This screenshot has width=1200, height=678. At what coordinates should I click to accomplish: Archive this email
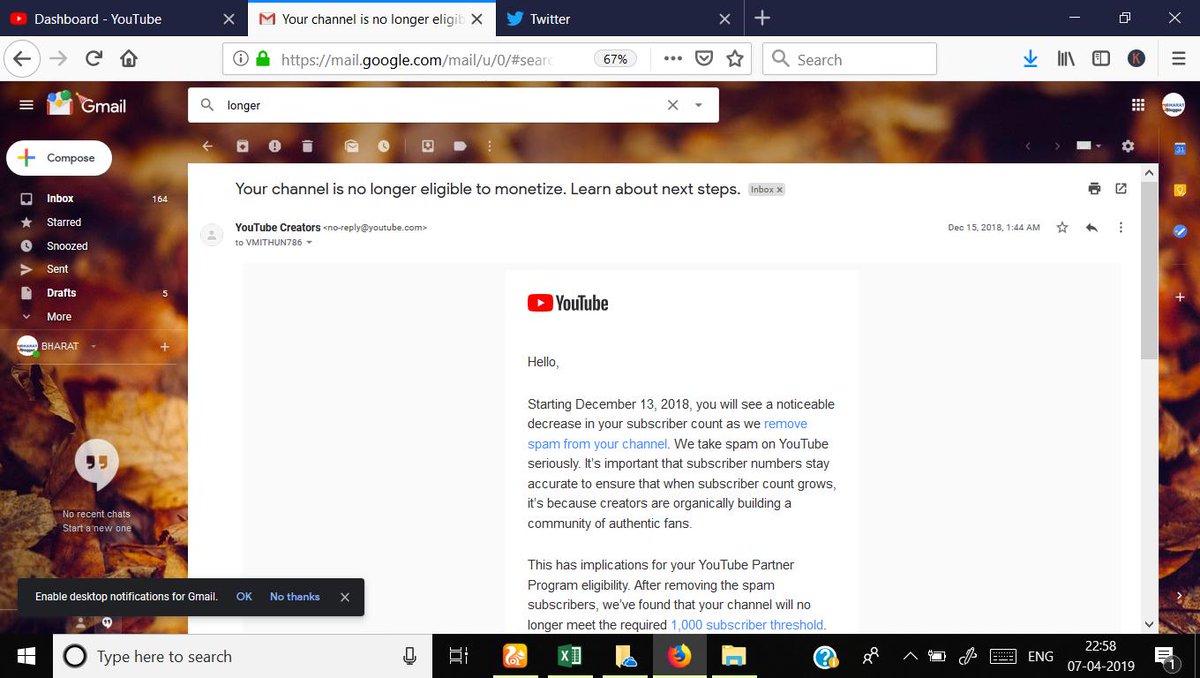pyautogui.click(x=242, y=146)
